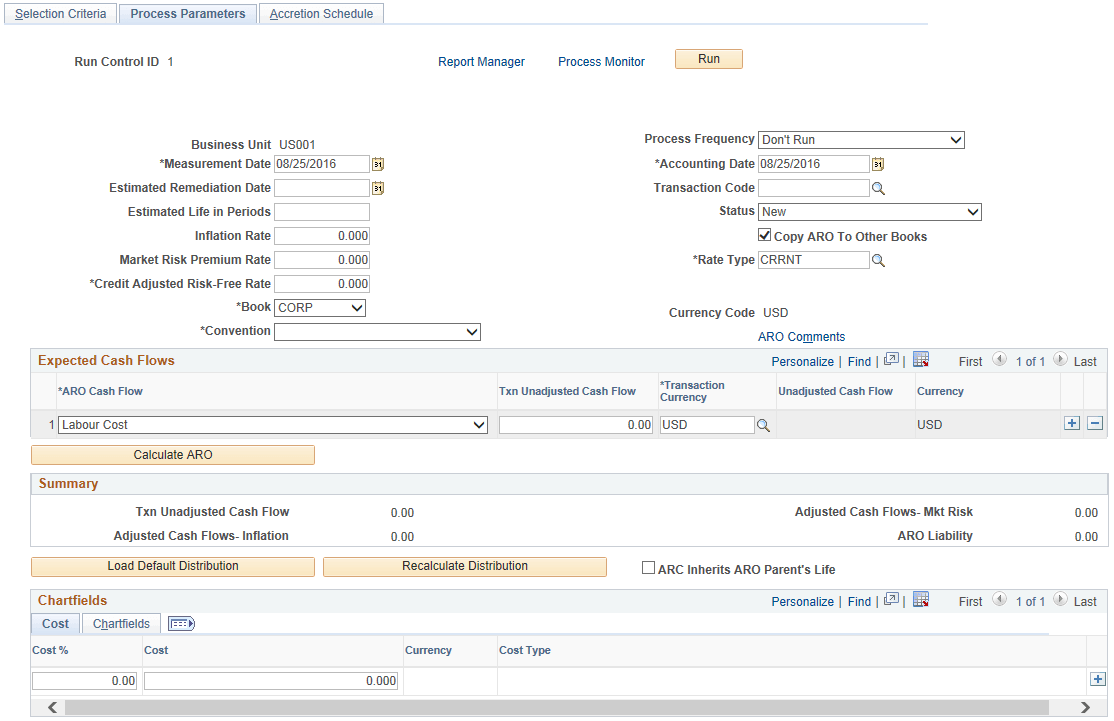Expand the Convention dropdown
Viewport: 1114px width, 721px height.
[x=470, y=331]
